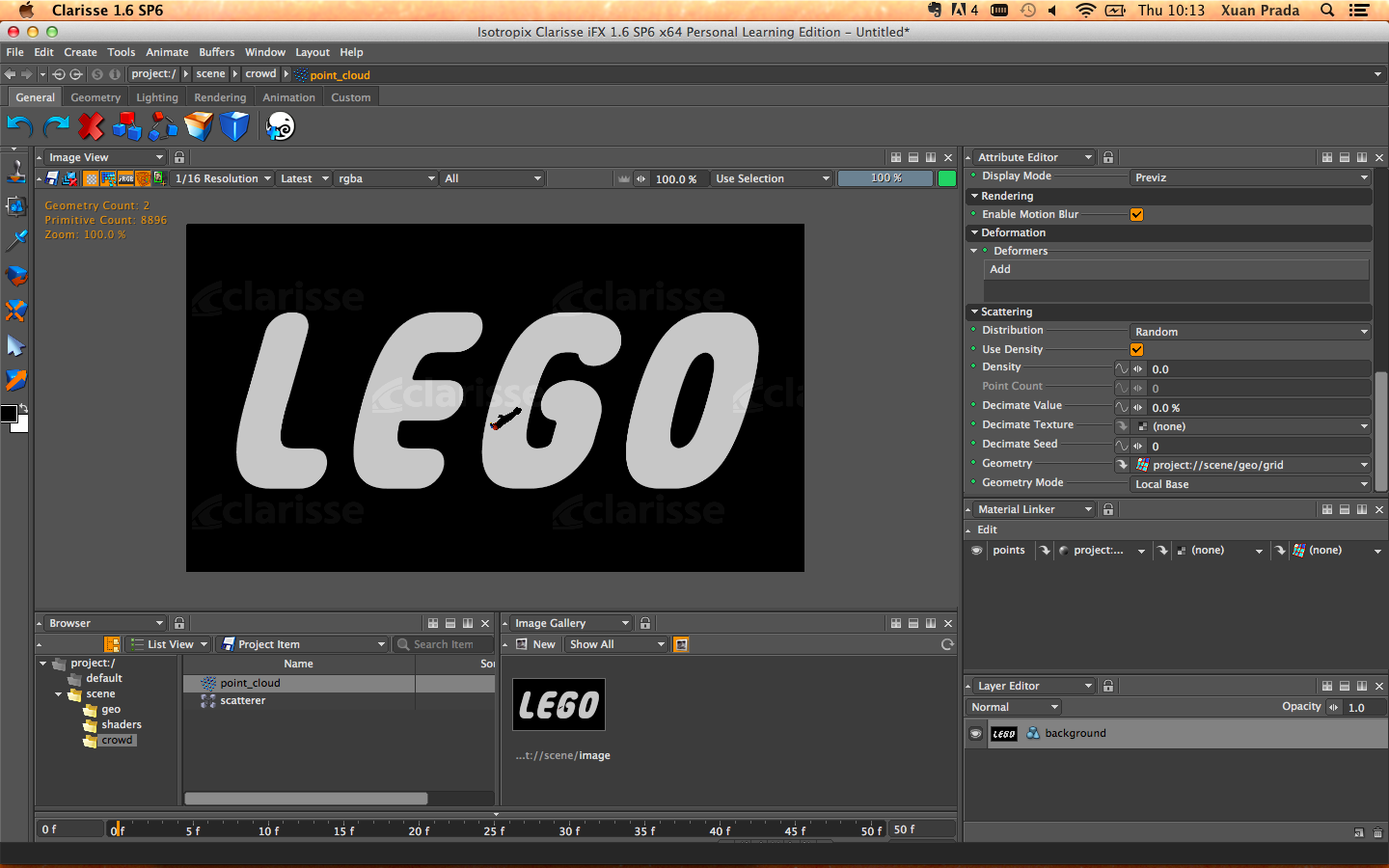Collapse the Scattering section
The image size is (1389, 868).
(x=974, y=312)
